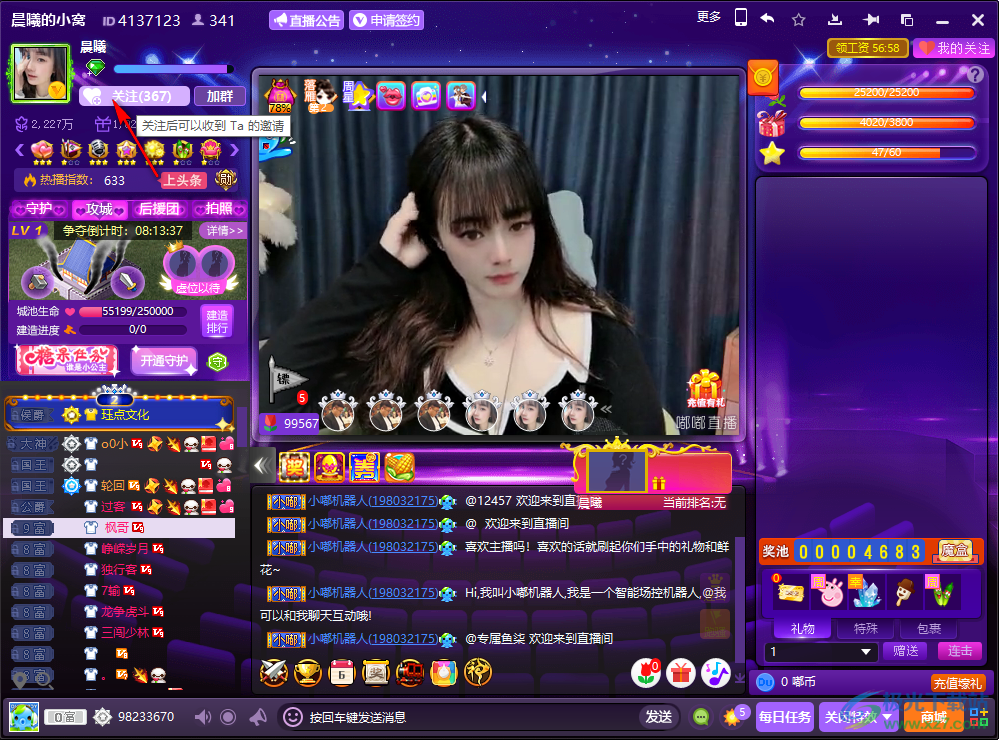Click the green 守 shield icon

217,362
